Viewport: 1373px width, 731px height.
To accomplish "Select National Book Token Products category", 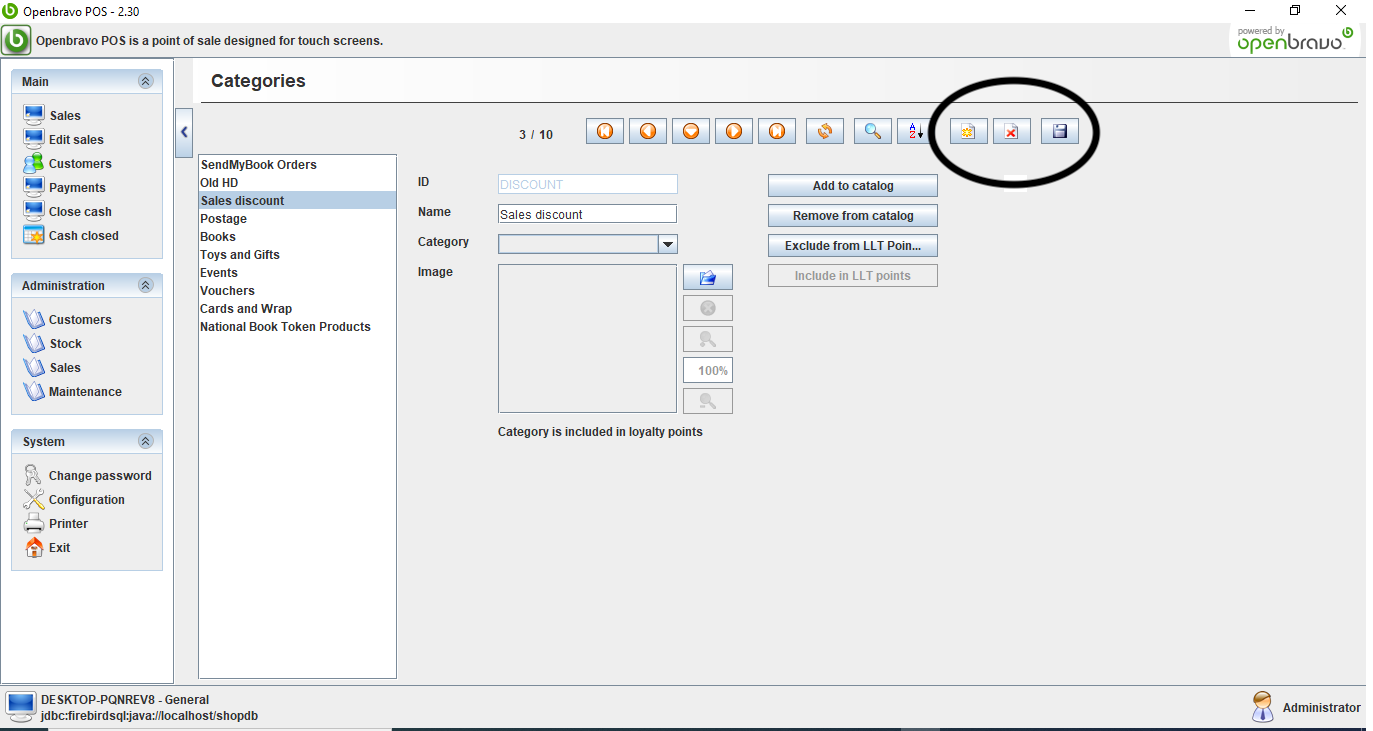I will coord(298,326).
